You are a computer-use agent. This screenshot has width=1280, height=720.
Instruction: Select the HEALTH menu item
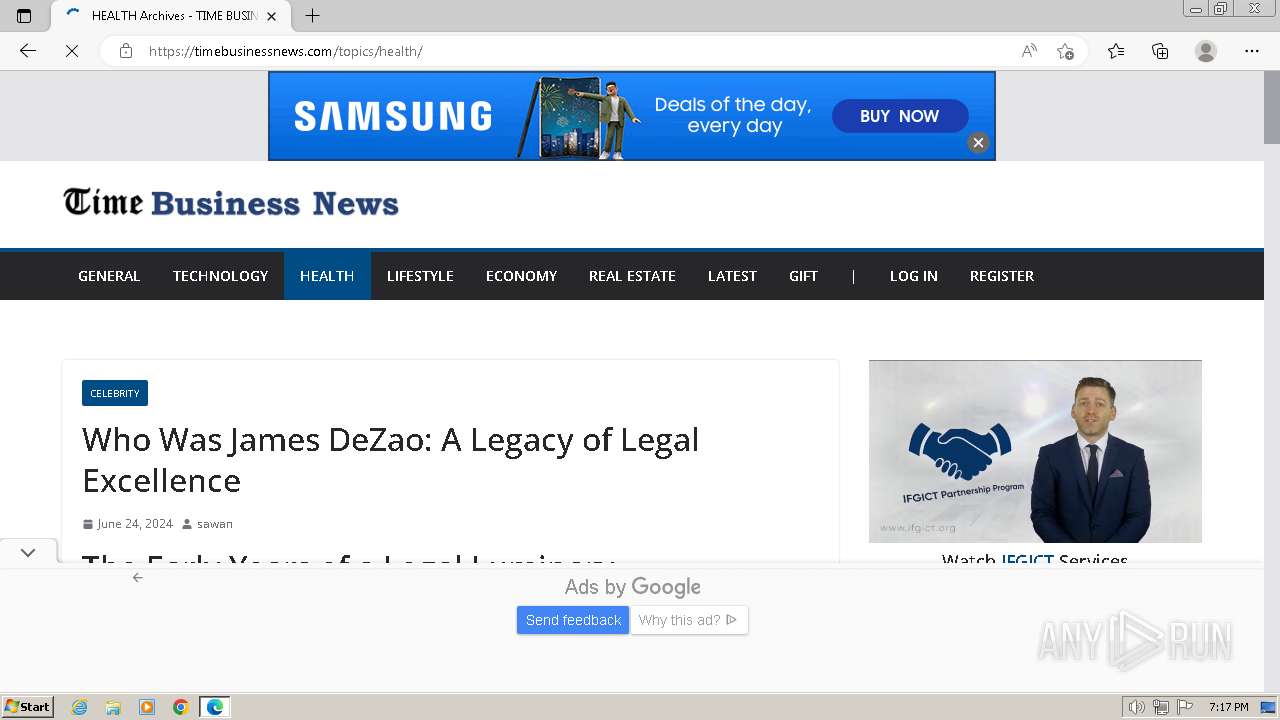click(327, 276)
